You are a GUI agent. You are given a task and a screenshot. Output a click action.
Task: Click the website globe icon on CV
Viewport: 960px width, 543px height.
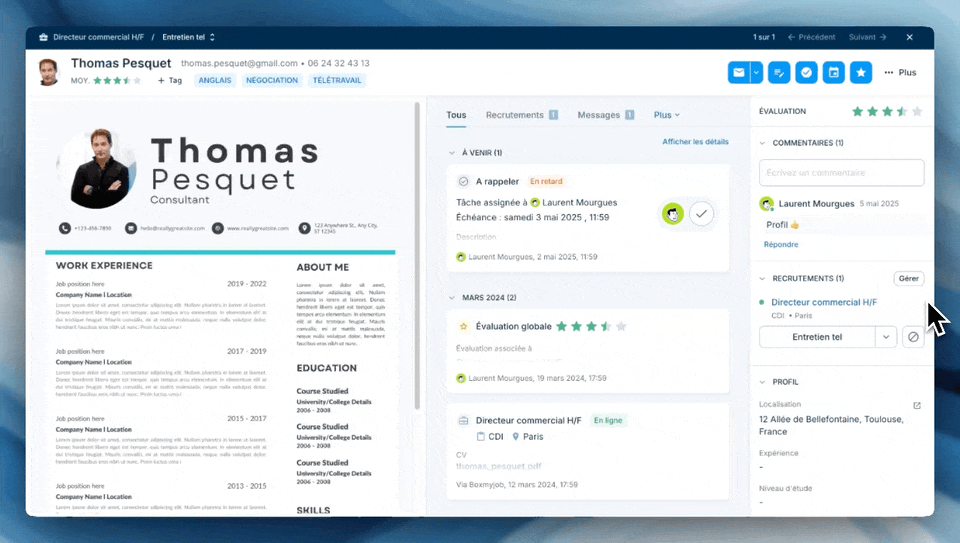click(x=217, y=228)
